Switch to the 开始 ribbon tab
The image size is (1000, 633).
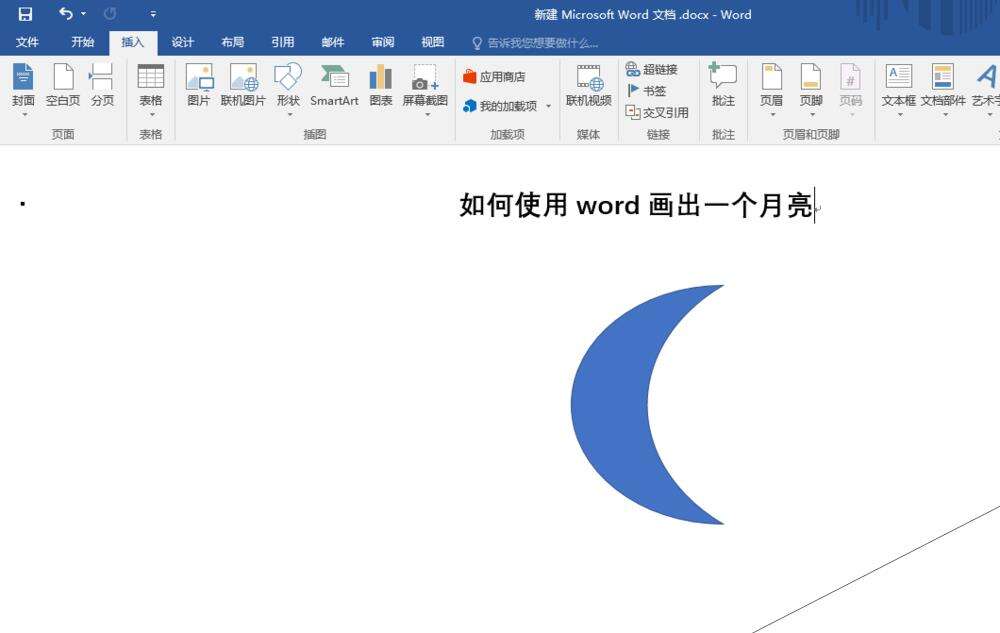(82, 42)
